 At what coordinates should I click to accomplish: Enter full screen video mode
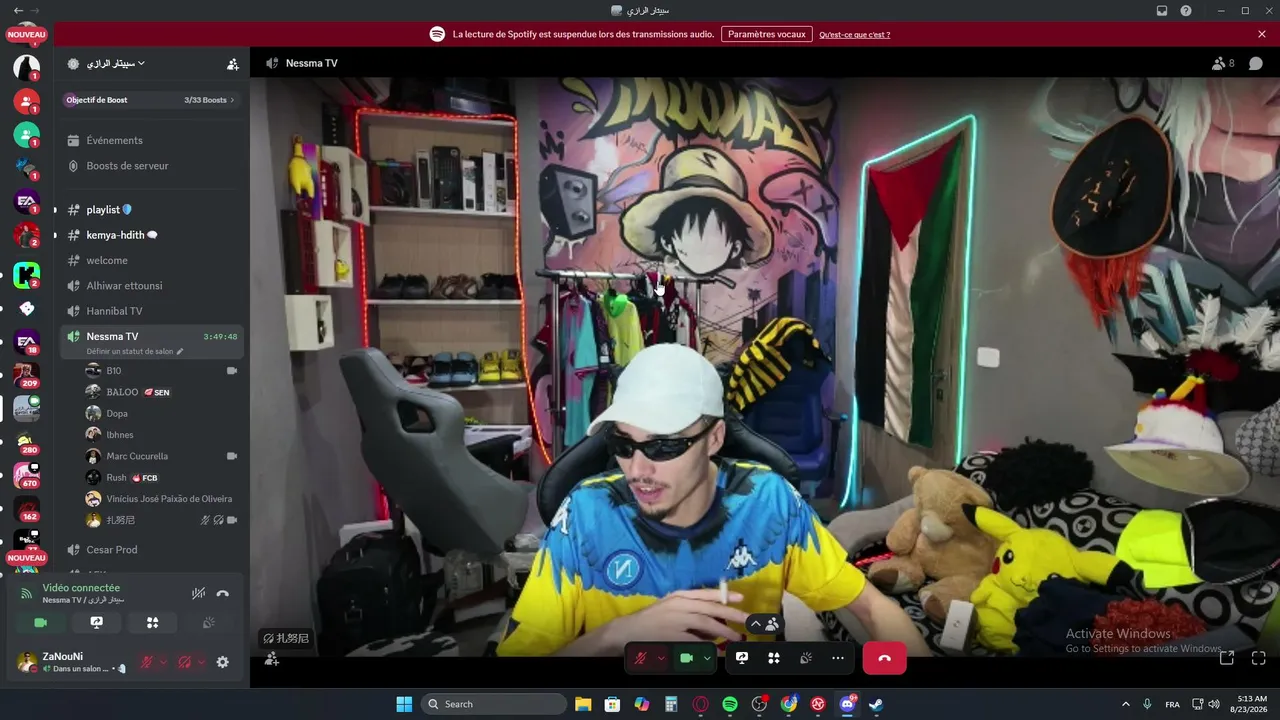(1259, 658)
